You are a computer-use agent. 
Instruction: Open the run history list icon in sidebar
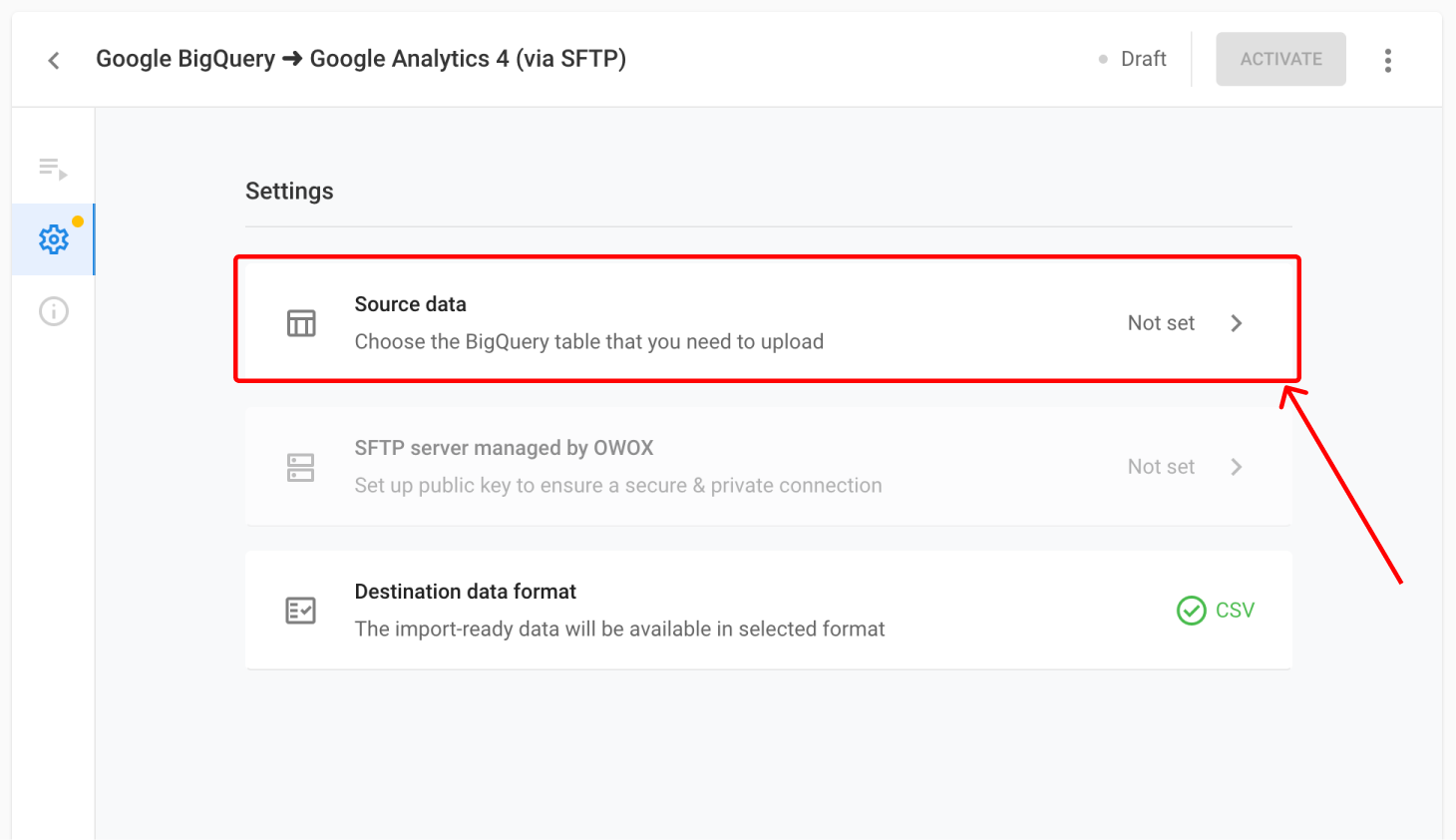[53, 169]
